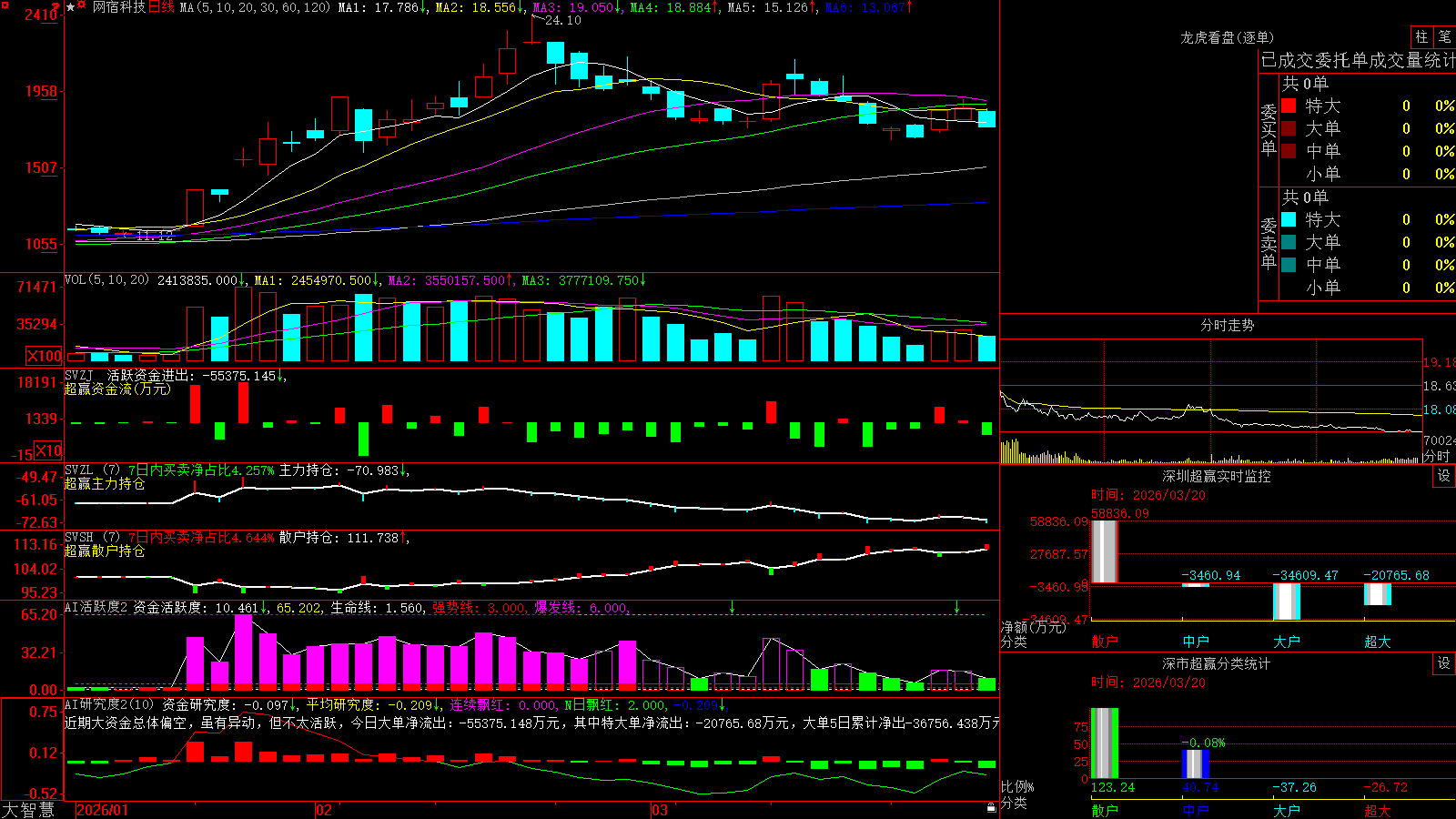Click the 强势线: 3.000 readout
The image size is (1456, 819).
point(479,607)
